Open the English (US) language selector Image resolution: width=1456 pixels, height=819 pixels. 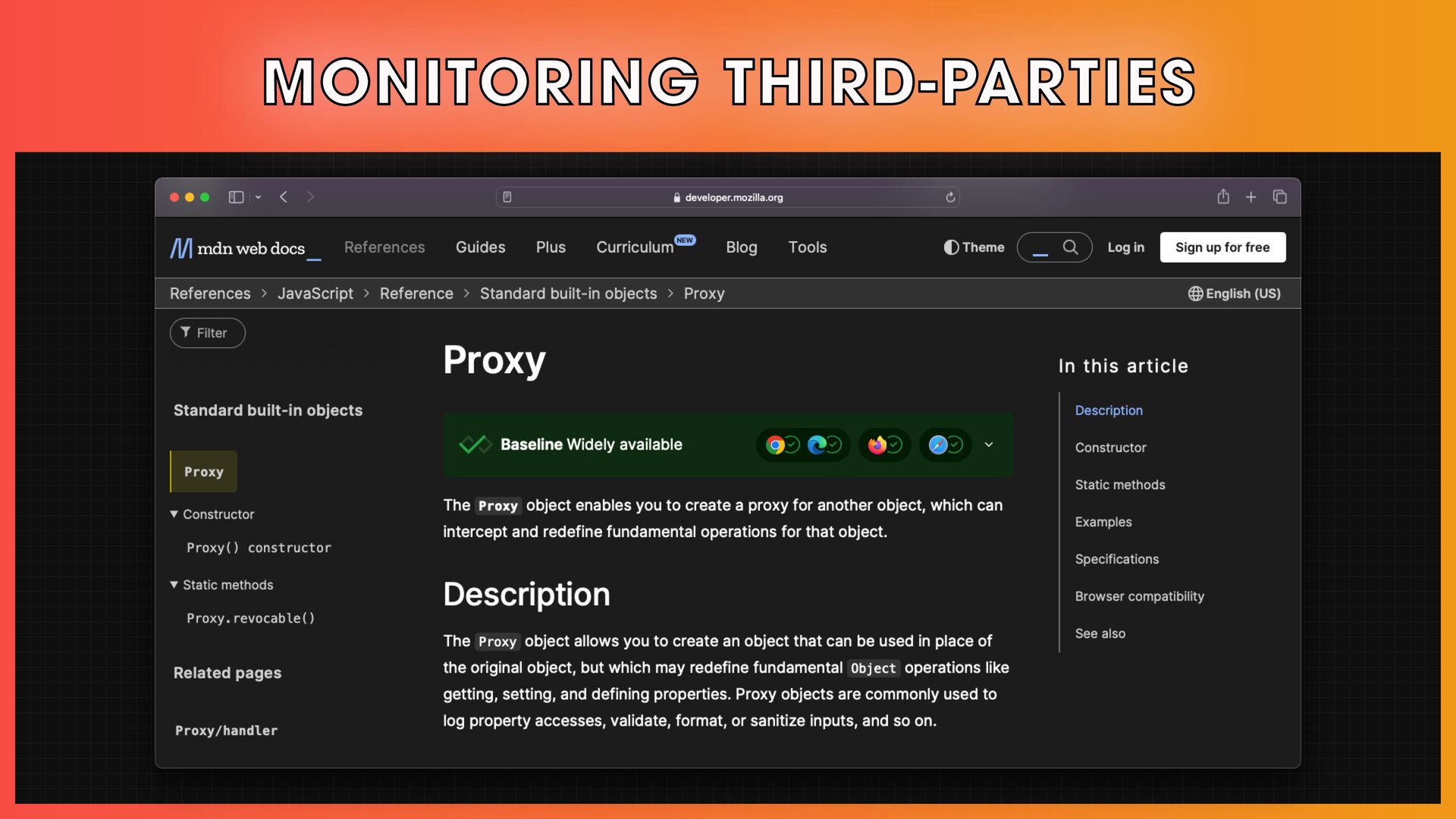tap(1234, 293)
